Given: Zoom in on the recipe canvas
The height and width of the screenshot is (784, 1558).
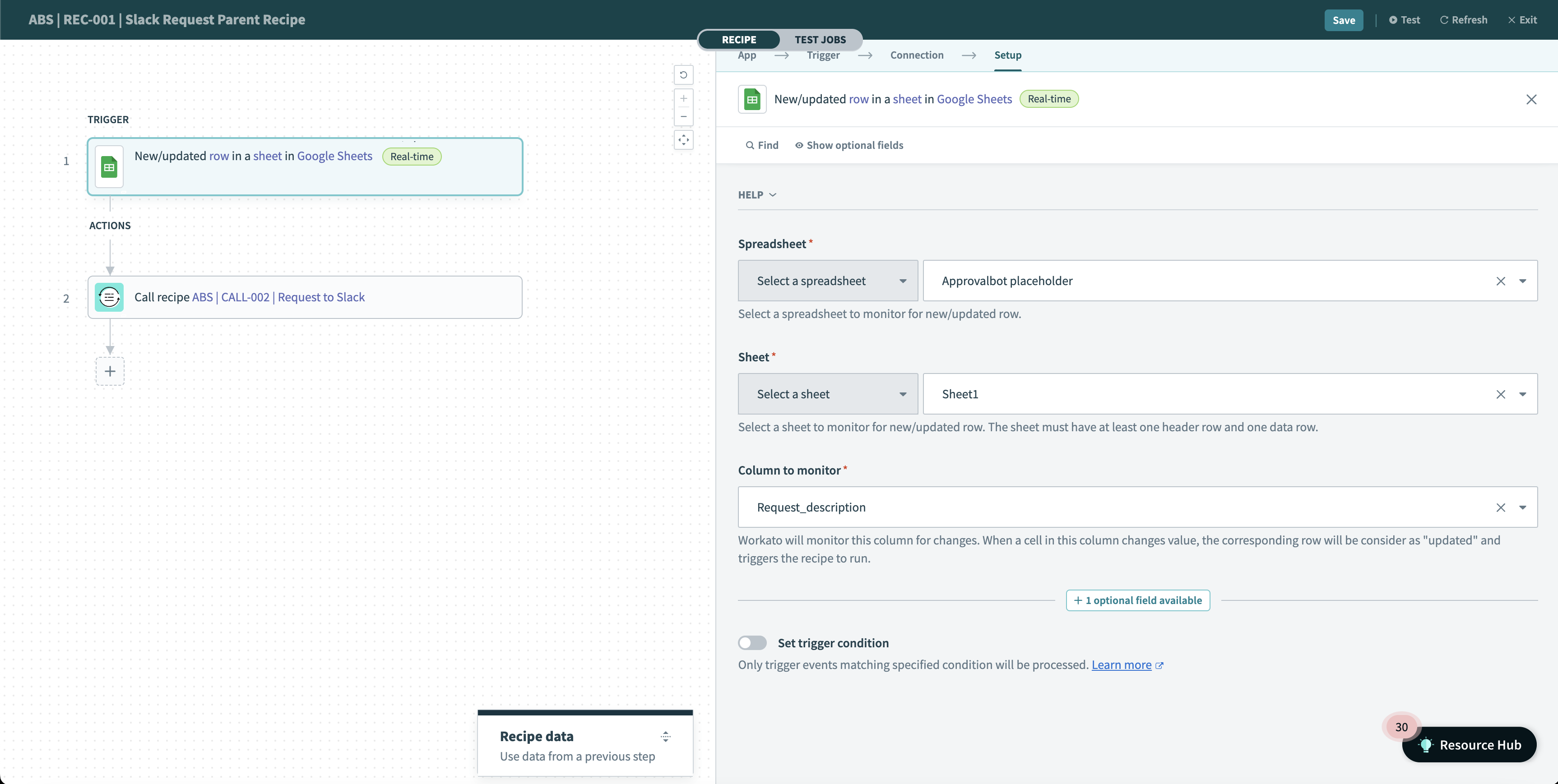Looking at the screenshot, I should (x=683, y=98).
